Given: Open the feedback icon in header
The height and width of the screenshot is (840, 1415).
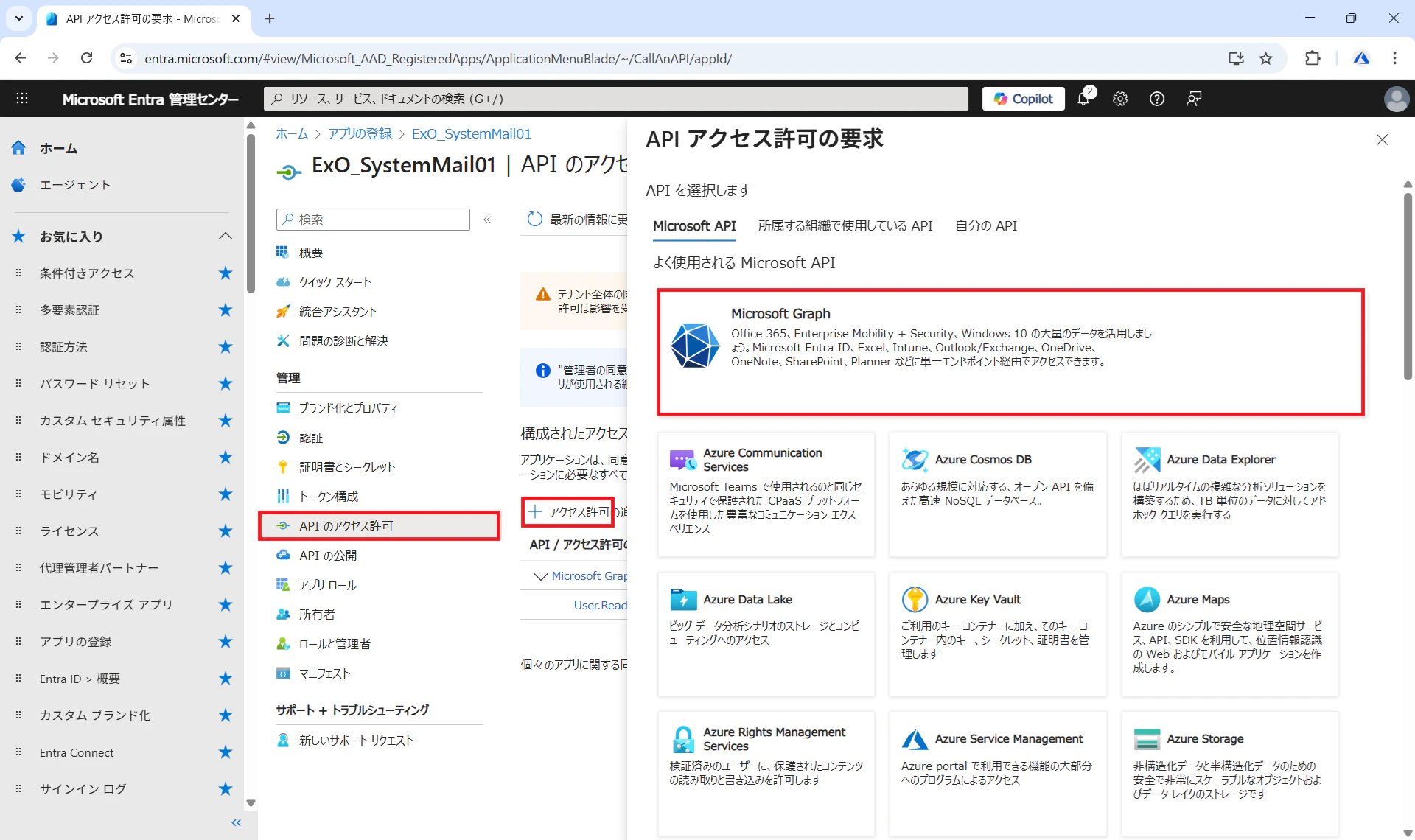Looking at the screenshot, I should (x=1194, y=99).
